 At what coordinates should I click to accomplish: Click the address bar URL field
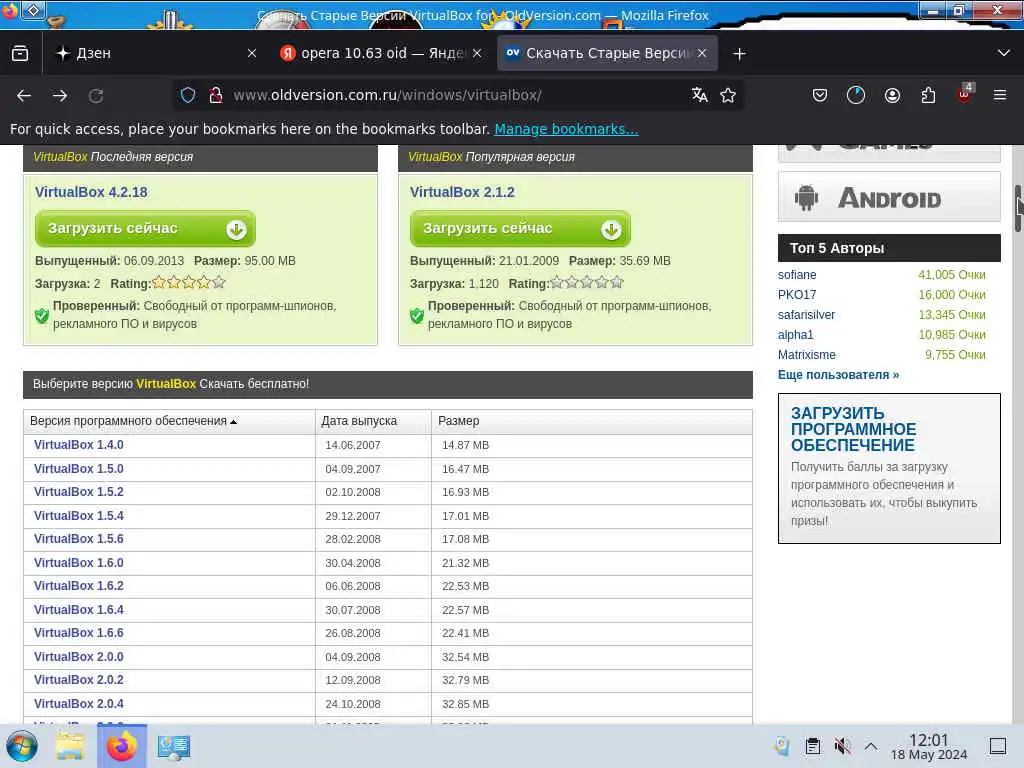[x=457, y=95]
